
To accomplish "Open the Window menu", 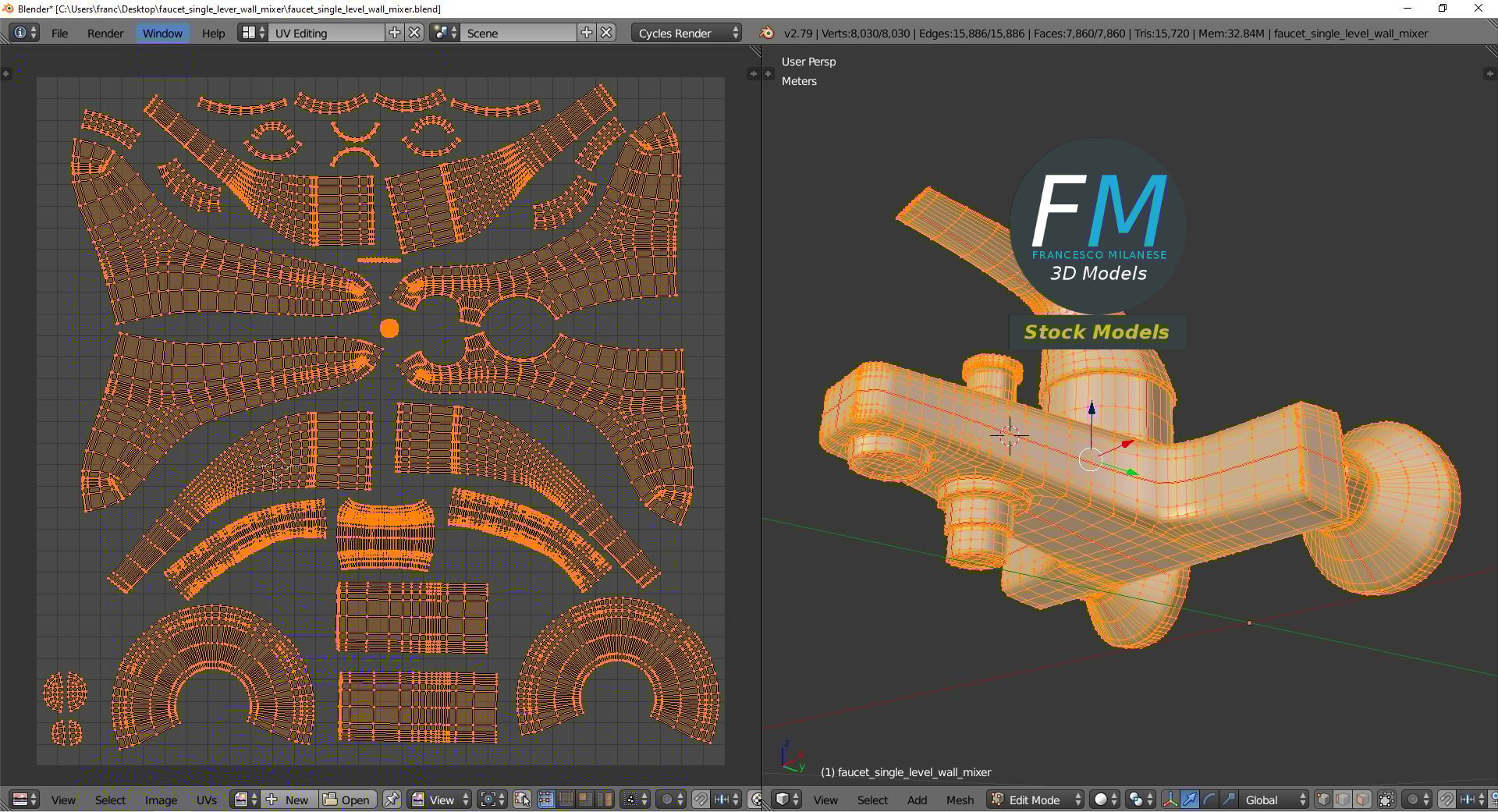I will pyautogui.click(x=162, y=33).
